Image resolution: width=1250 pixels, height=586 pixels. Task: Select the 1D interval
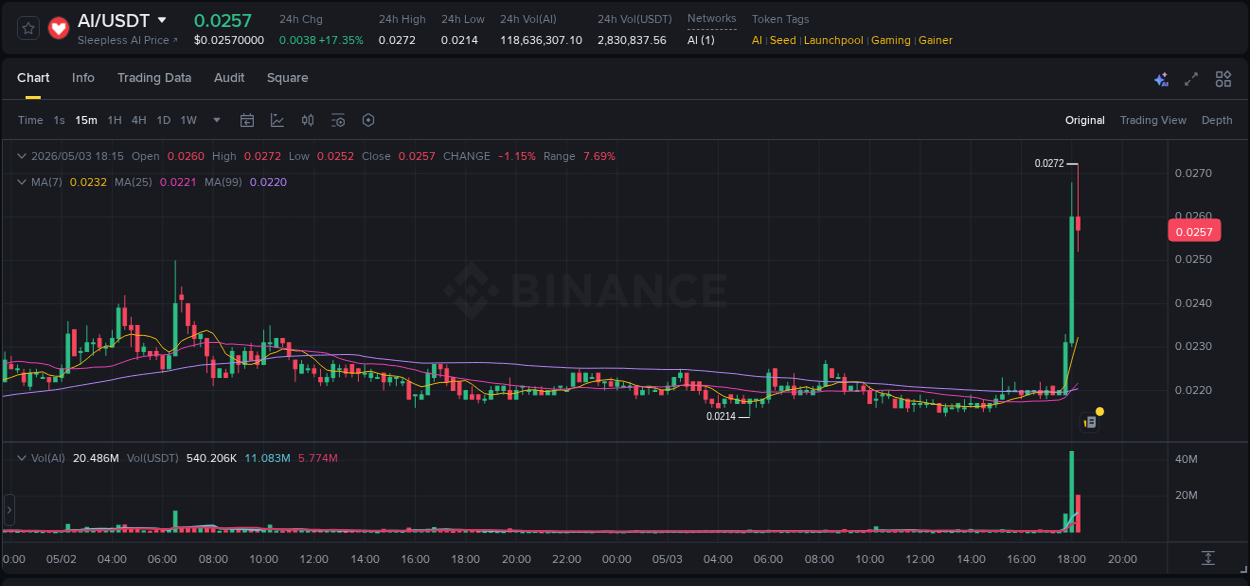[163, 120]
